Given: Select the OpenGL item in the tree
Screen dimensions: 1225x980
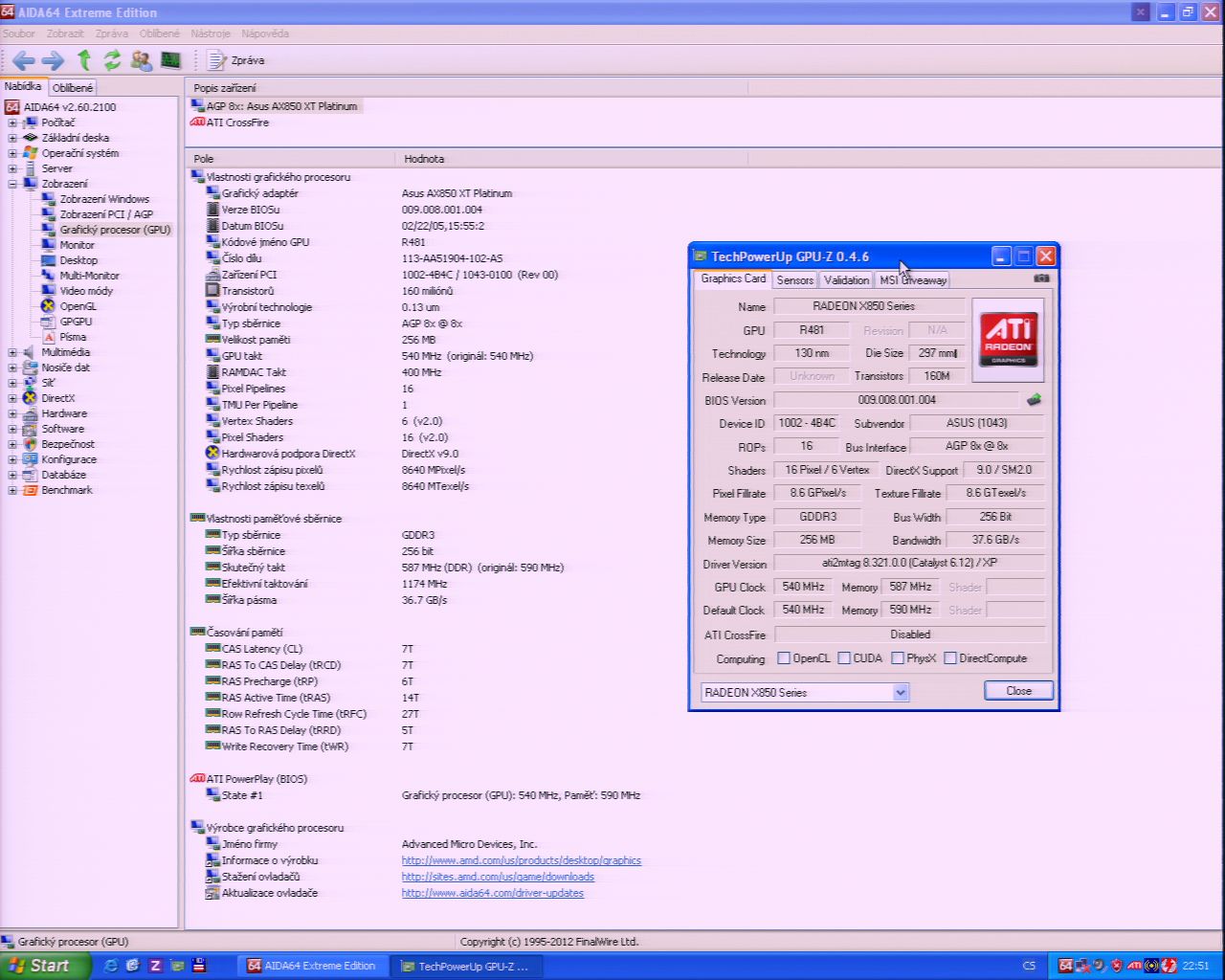Looking at the screenshot, I should [x=78, y=306].
